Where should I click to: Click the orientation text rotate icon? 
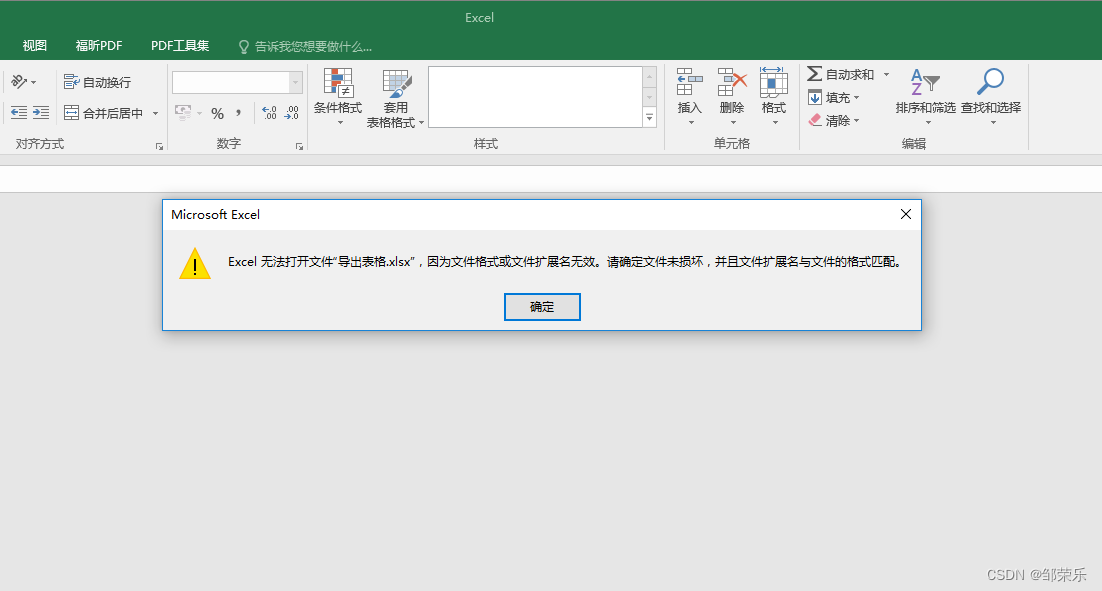(x=19, y=82)
